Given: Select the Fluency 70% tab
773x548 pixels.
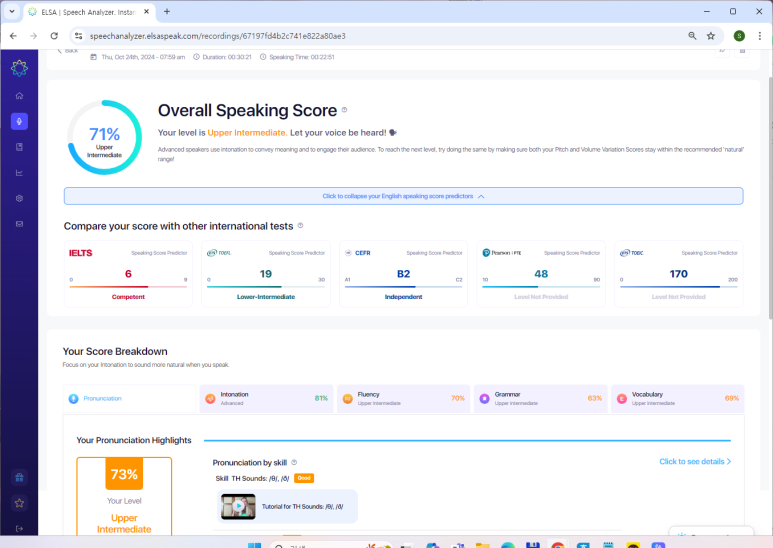Looking at the screenshot, I should click(x=404, y=398).
